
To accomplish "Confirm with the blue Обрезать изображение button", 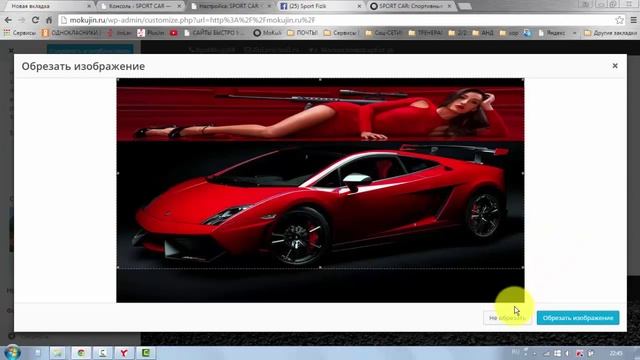I will pyautogui.click(x=578, y=318).
